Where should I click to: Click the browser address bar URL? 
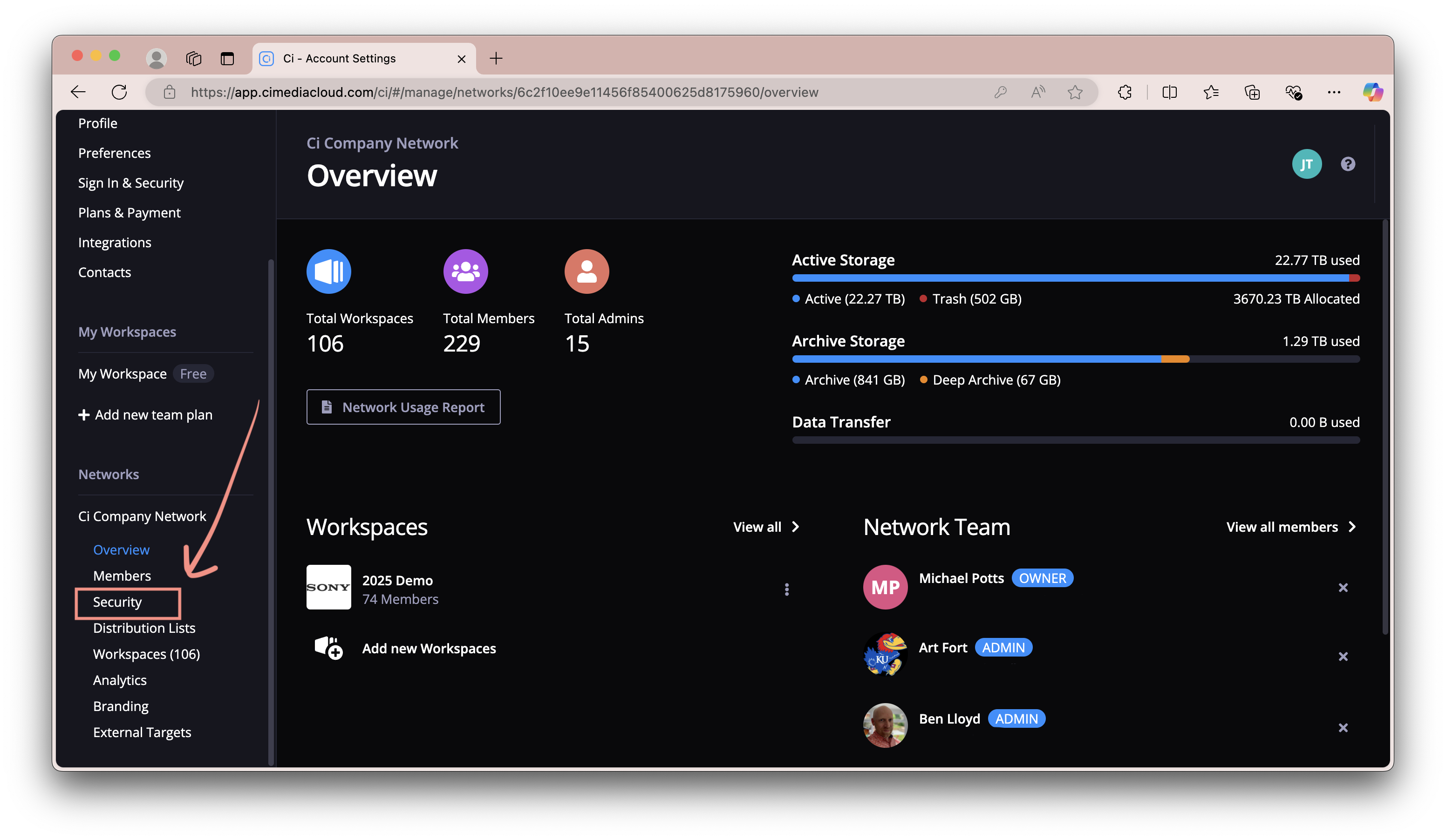[x=505, y=92]
